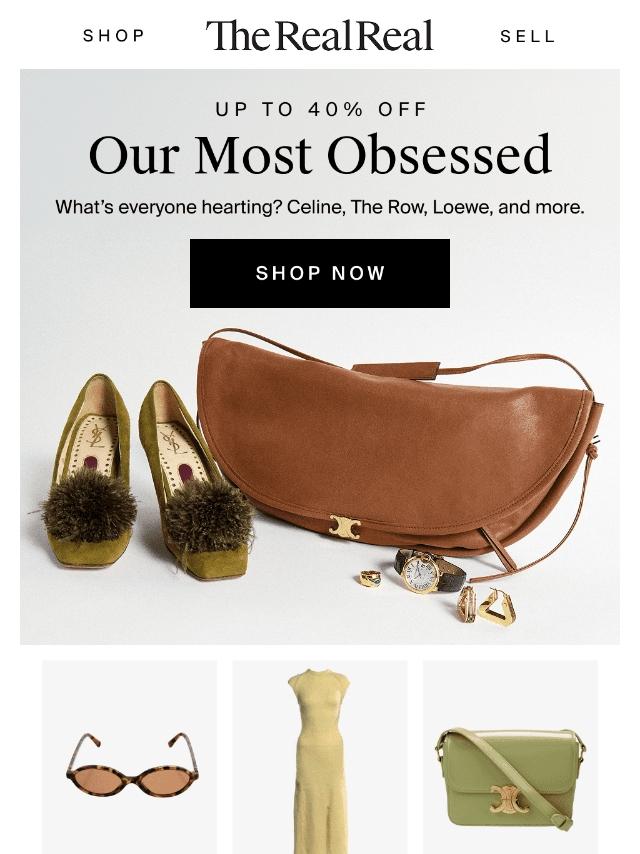Click the gold triangular hoop earrings
This screenshot has height=854, width=640.
point(486,606)
